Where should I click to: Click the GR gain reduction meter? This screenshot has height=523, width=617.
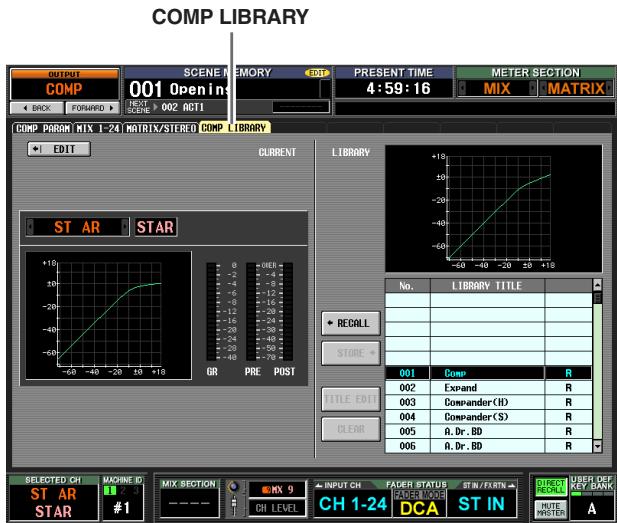click(212, 311)
